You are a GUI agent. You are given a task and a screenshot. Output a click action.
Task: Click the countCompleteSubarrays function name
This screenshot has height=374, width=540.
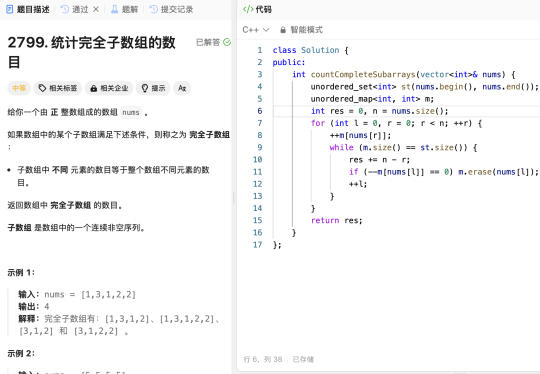(363, 74)
